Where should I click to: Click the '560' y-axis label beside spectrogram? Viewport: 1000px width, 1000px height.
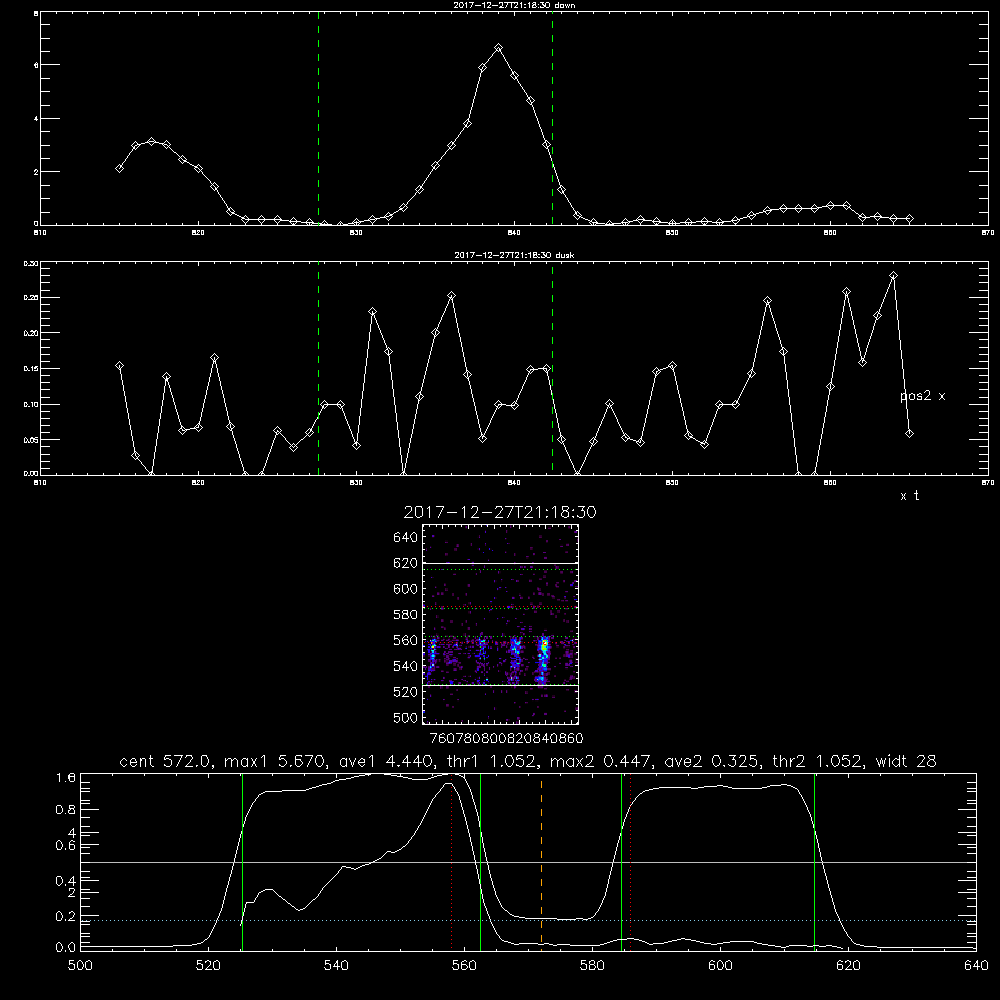pyautogui.click(x=406, y=640)
